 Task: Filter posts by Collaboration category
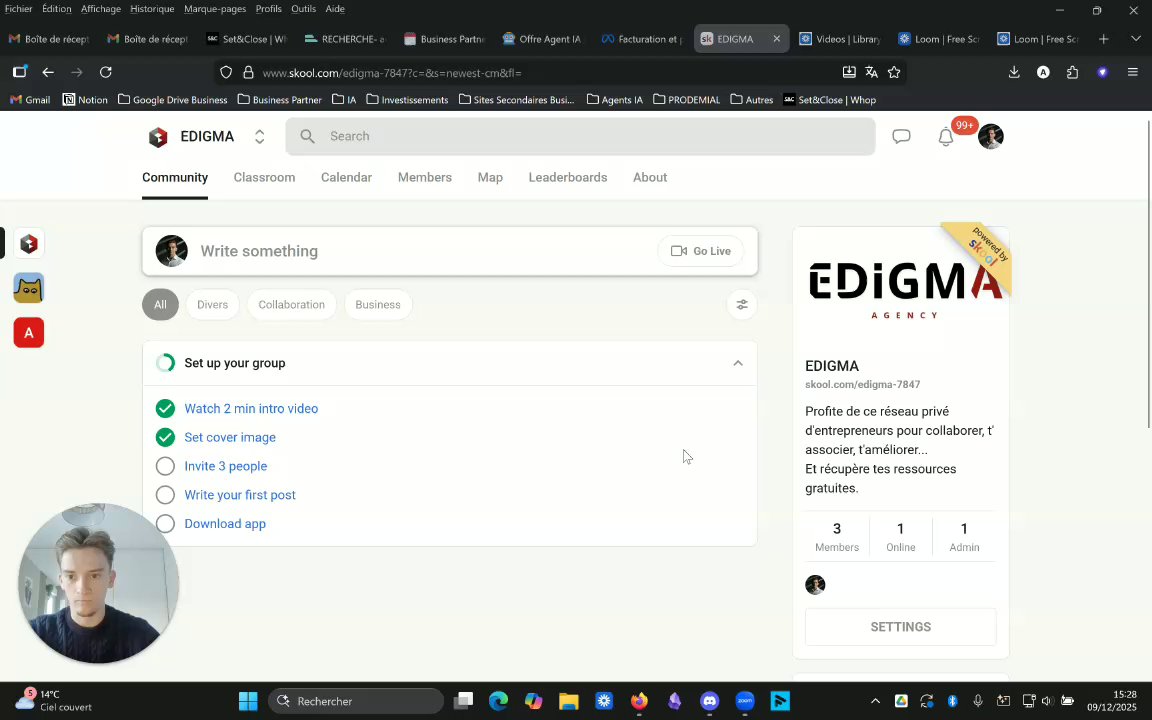[x=291, y=305]
